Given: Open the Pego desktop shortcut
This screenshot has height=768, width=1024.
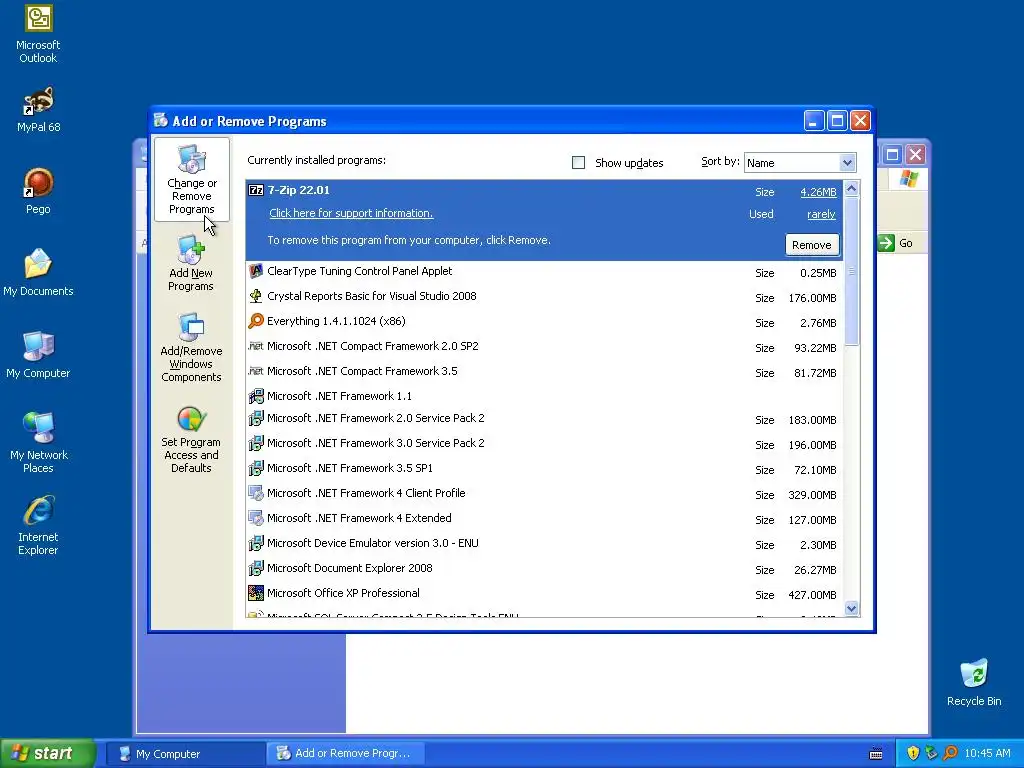Looking at the screenshot, I should [38, 191].
